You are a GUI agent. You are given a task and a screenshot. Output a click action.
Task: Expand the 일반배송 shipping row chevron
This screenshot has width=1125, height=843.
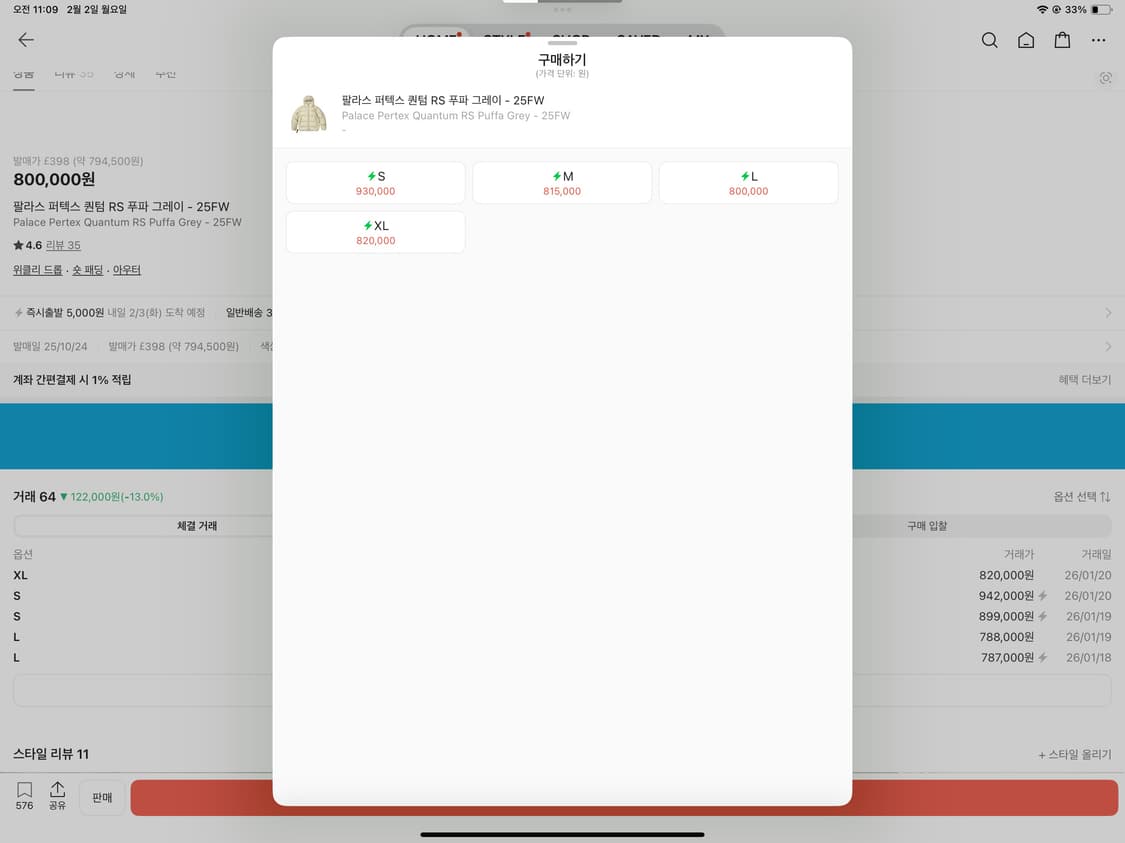[1108, 312]
